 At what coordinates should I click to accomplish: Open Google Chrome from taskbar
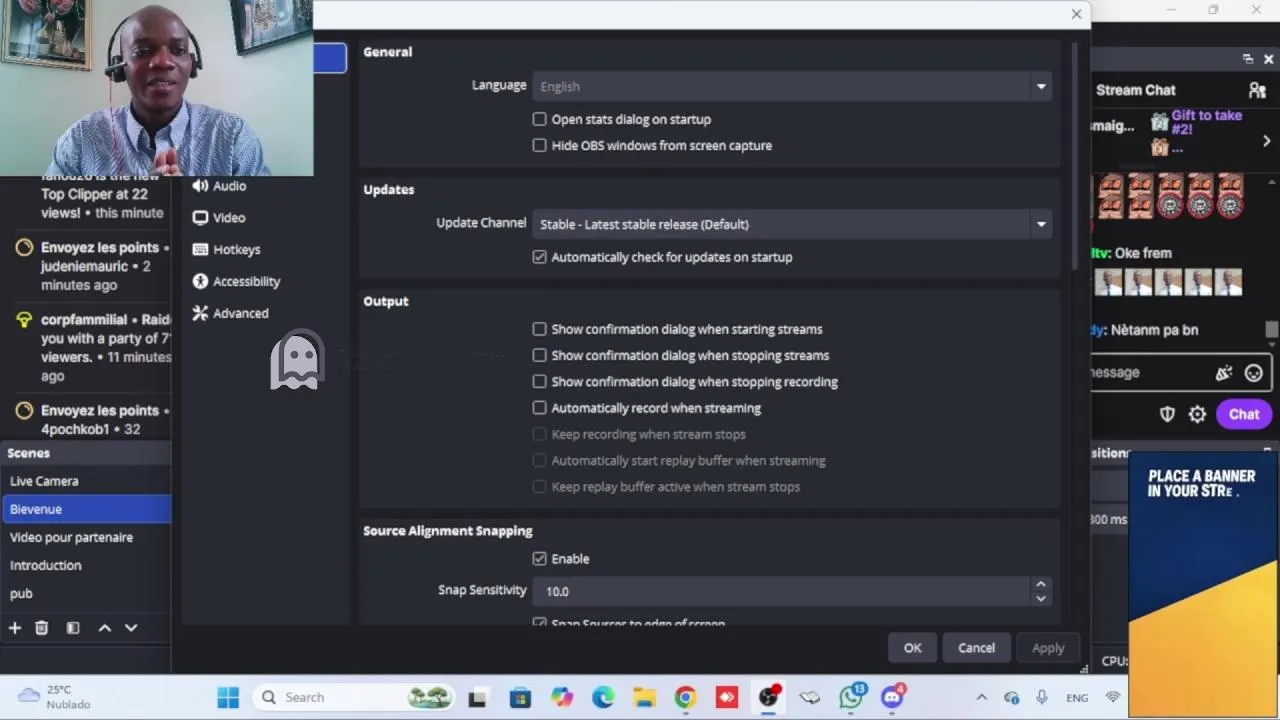(x=685, y=697)
